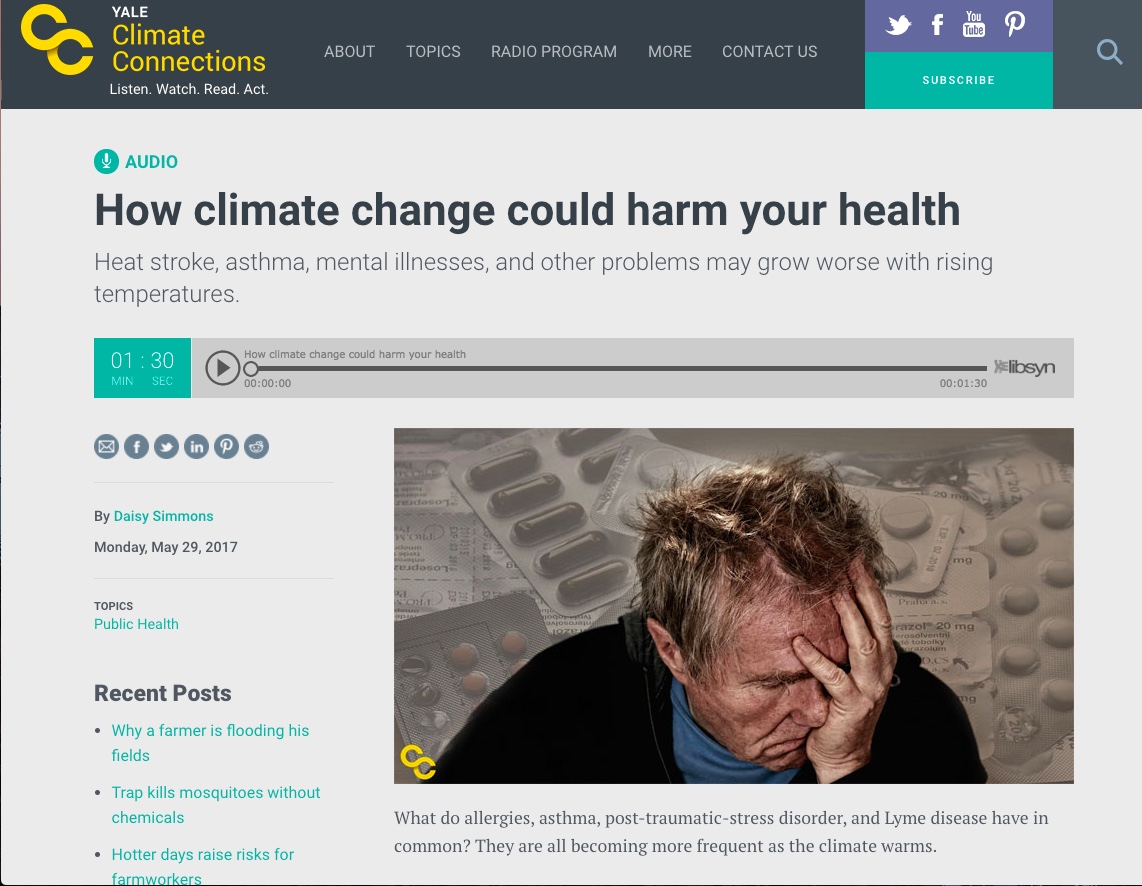This screenshot has width=1142, height=886.
Task: Share article via email icon
Action: 106,446
